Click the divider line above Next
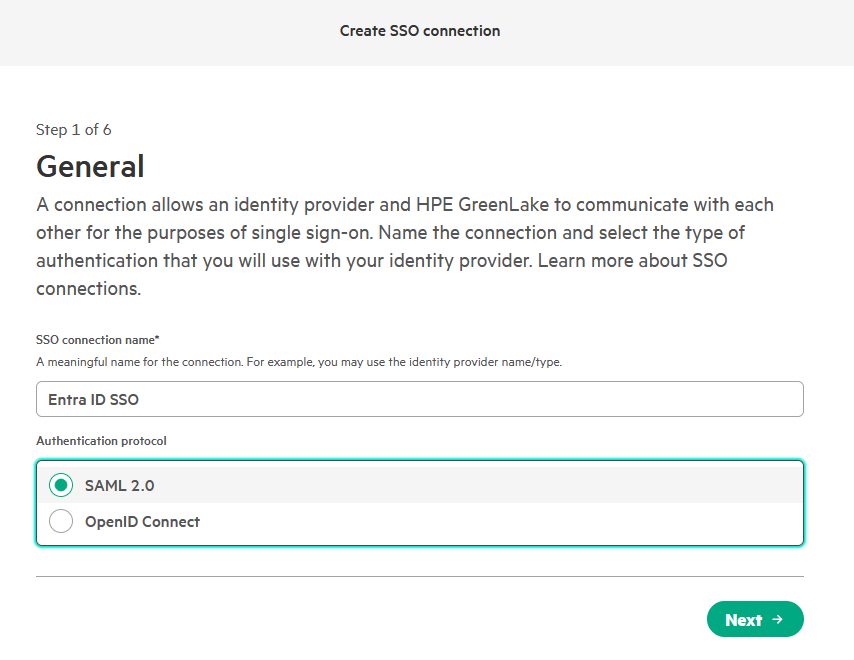854x660 pixels. [x=420, y=576]
